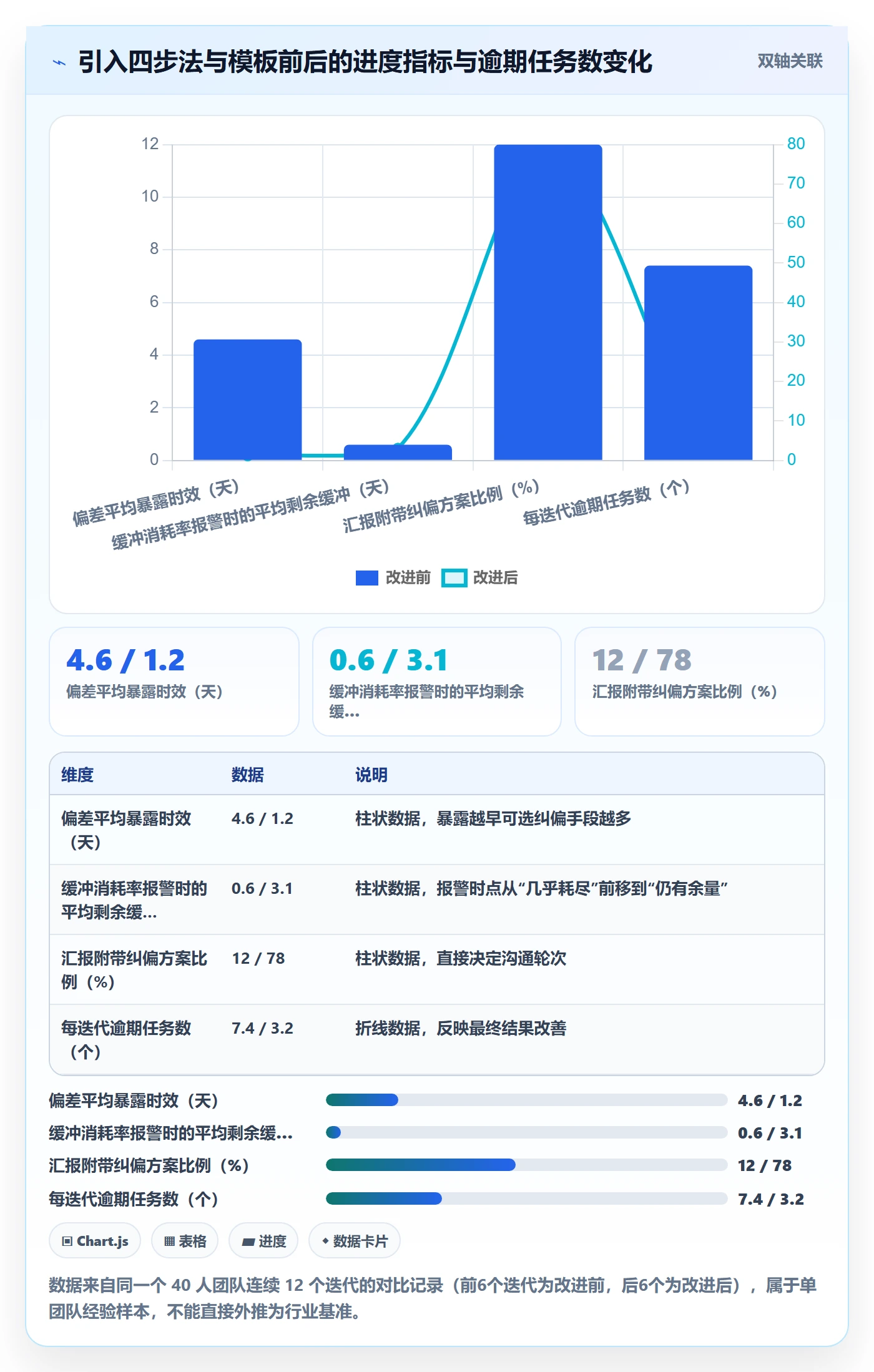Select the 0.6 / 3.1 stat card
The image size is (874, 1372).
pyautogui.click(x=437, y=682)
